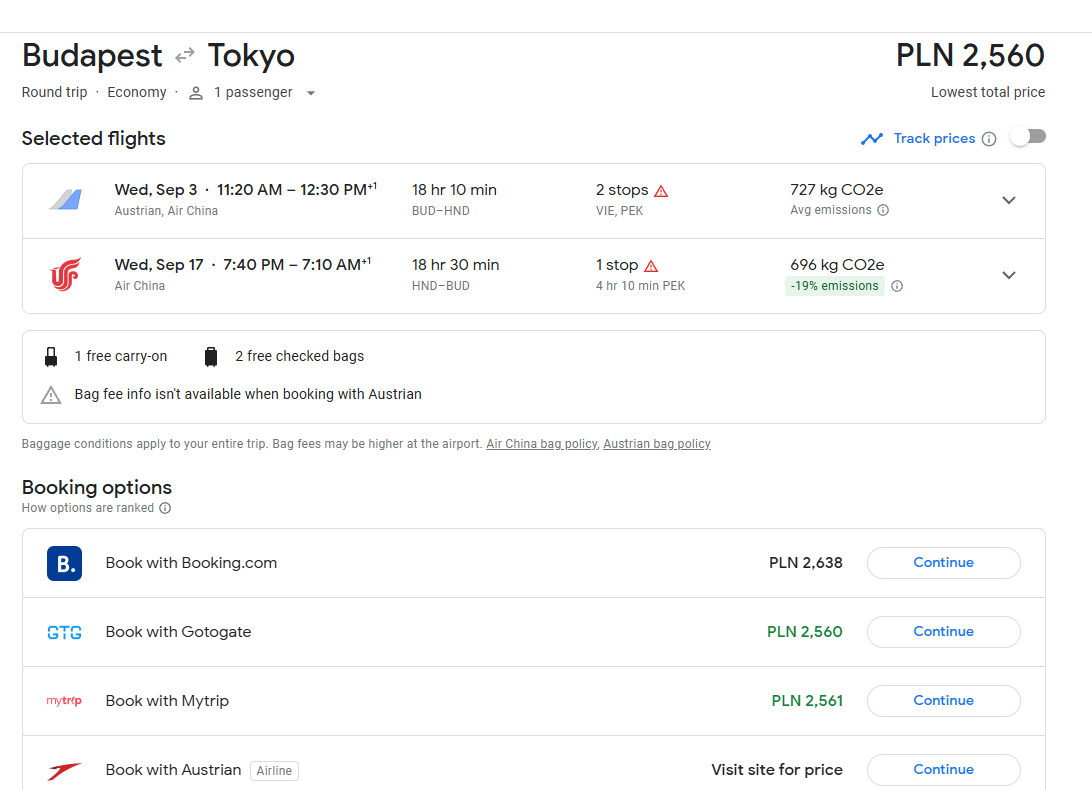
Task: Click the checked bags suitcase icon
Action: pyautogui.click(x=211, y=357)
